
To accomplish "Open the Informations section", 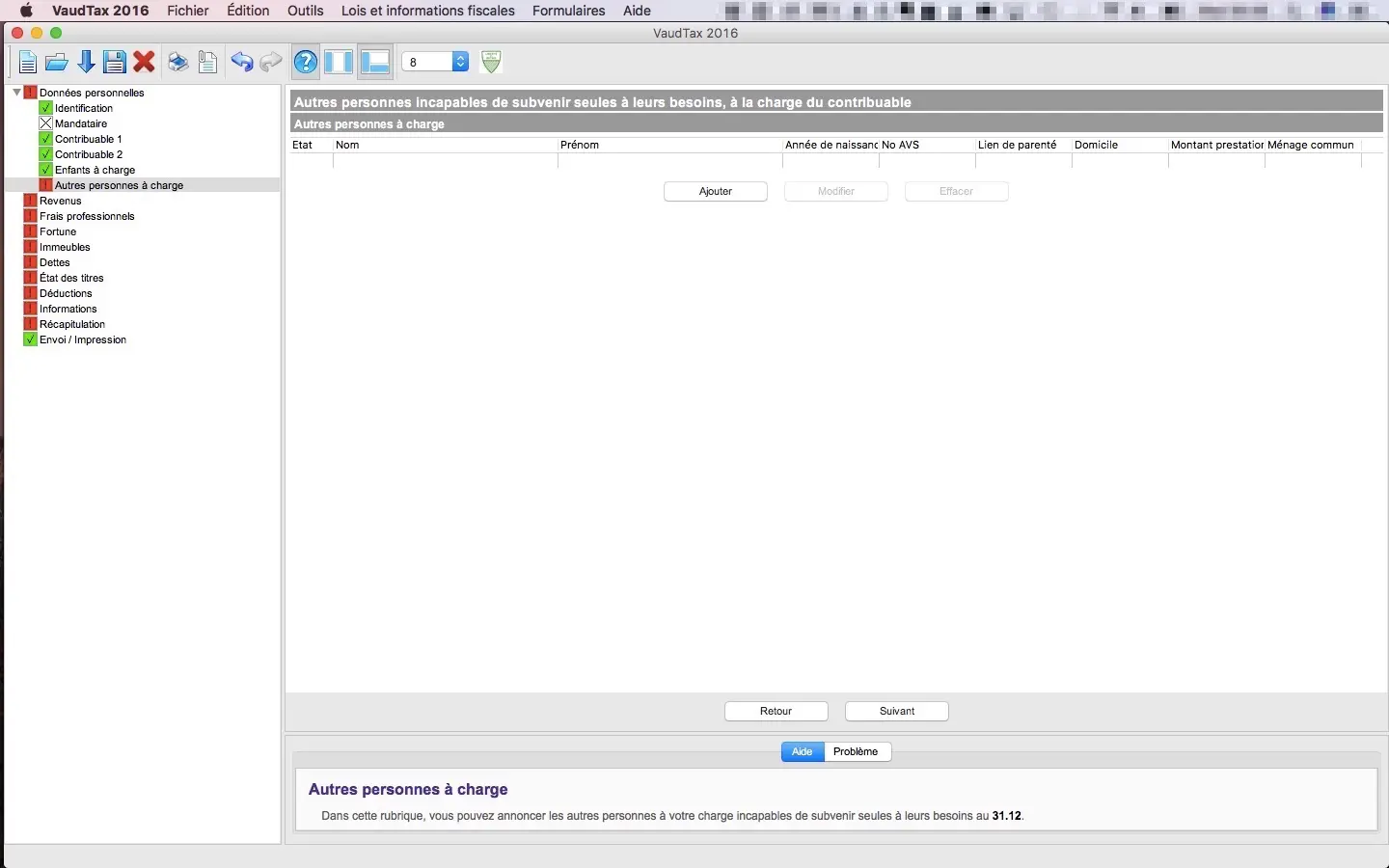I will click(x=68, y=309).
